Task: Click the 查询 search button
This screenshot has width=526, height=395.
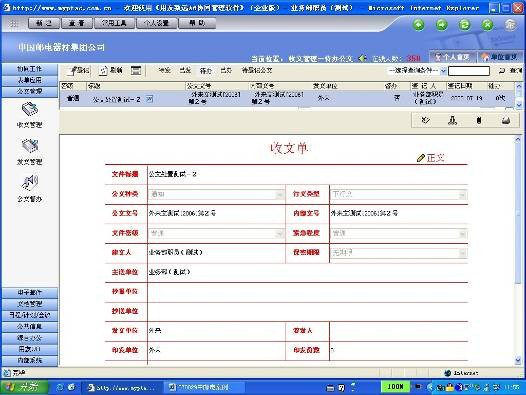Action: (x=515, y=70)
